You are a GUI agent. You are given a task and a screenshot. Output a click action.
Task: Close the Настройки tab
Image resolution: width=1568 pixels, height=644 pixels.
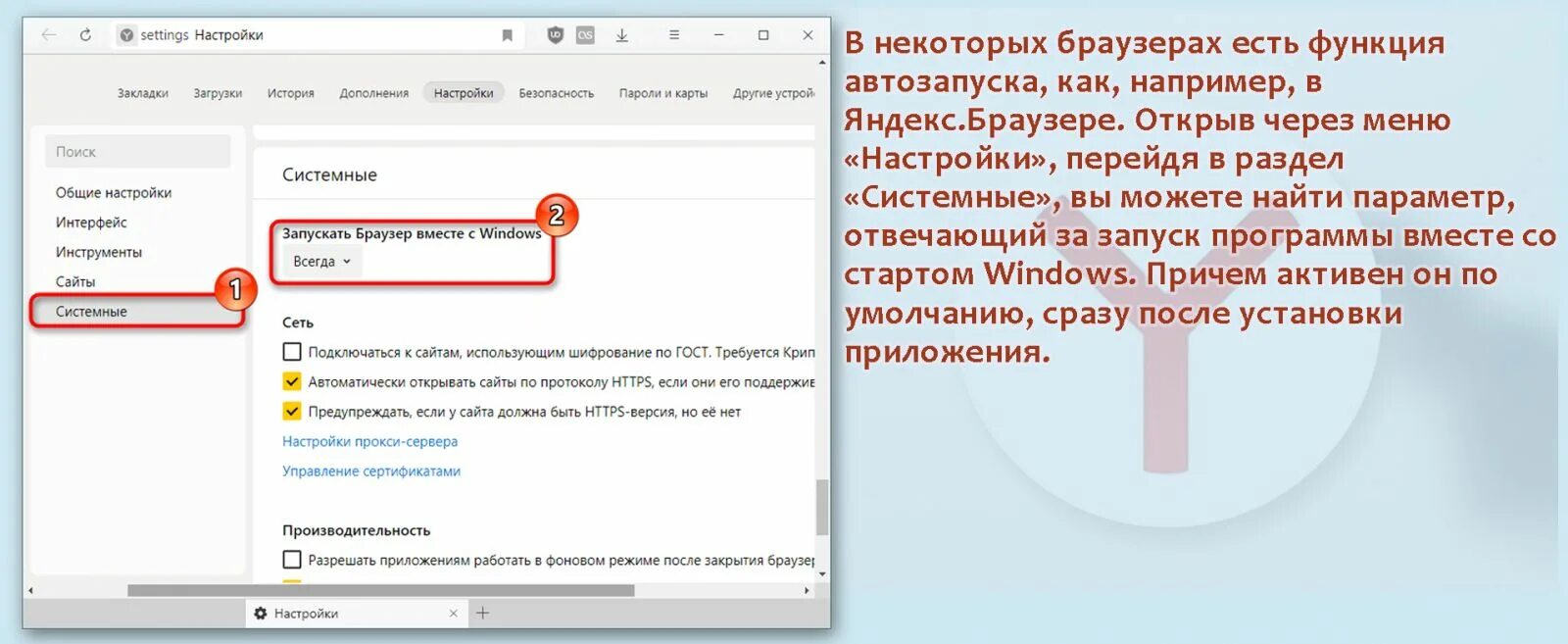453,614
